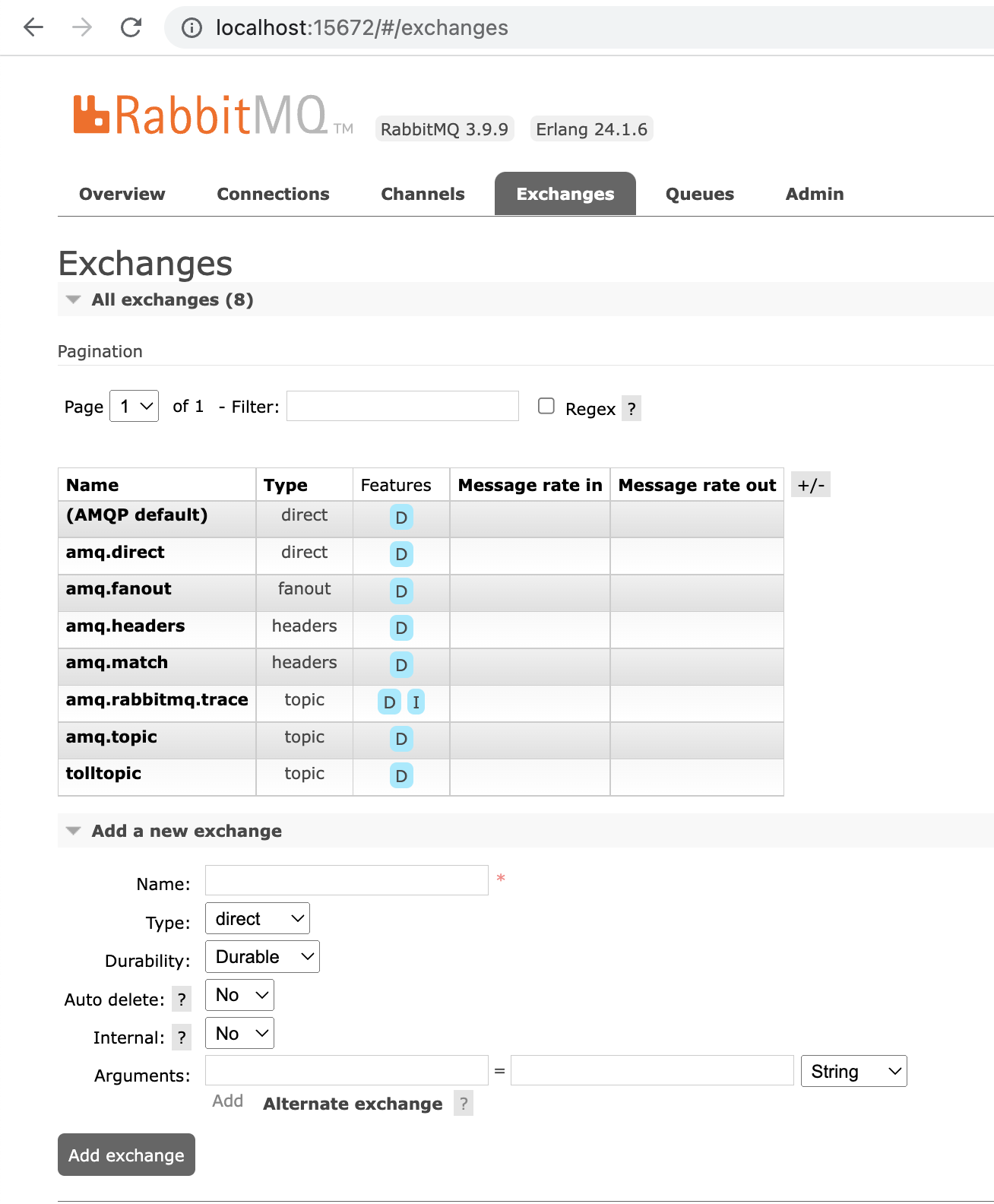
Task: Click the Alternate exchange help question mark
Action: [x=464, y=1104]
